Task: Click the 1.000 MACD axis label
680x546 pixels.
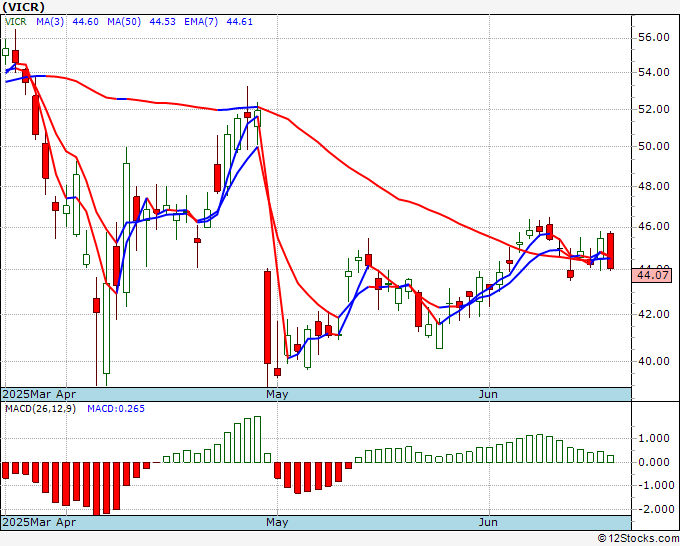Action: 654,438
